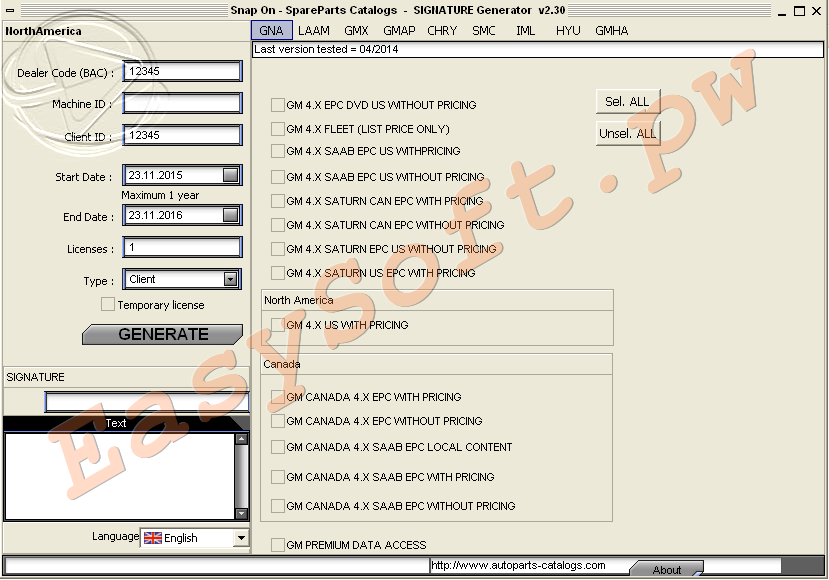
Task: Click the Text area scrollbar up arrow
Action: click(241, 439)
